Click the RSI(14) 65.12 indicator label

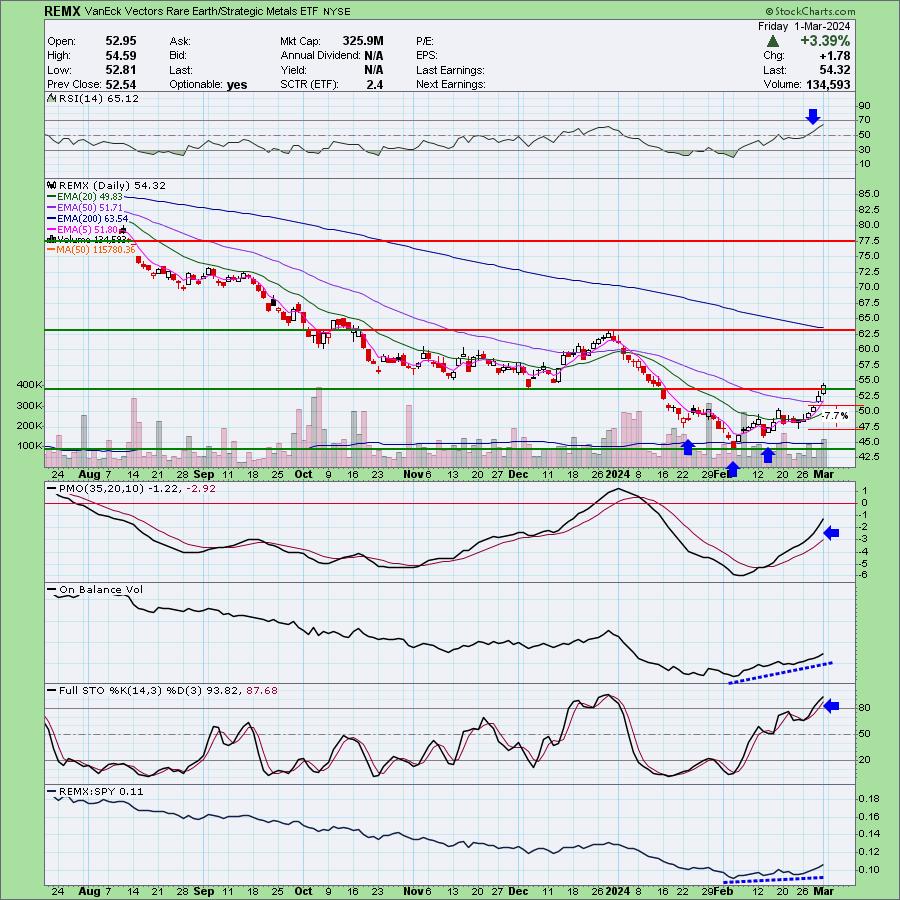click(98, 99)
